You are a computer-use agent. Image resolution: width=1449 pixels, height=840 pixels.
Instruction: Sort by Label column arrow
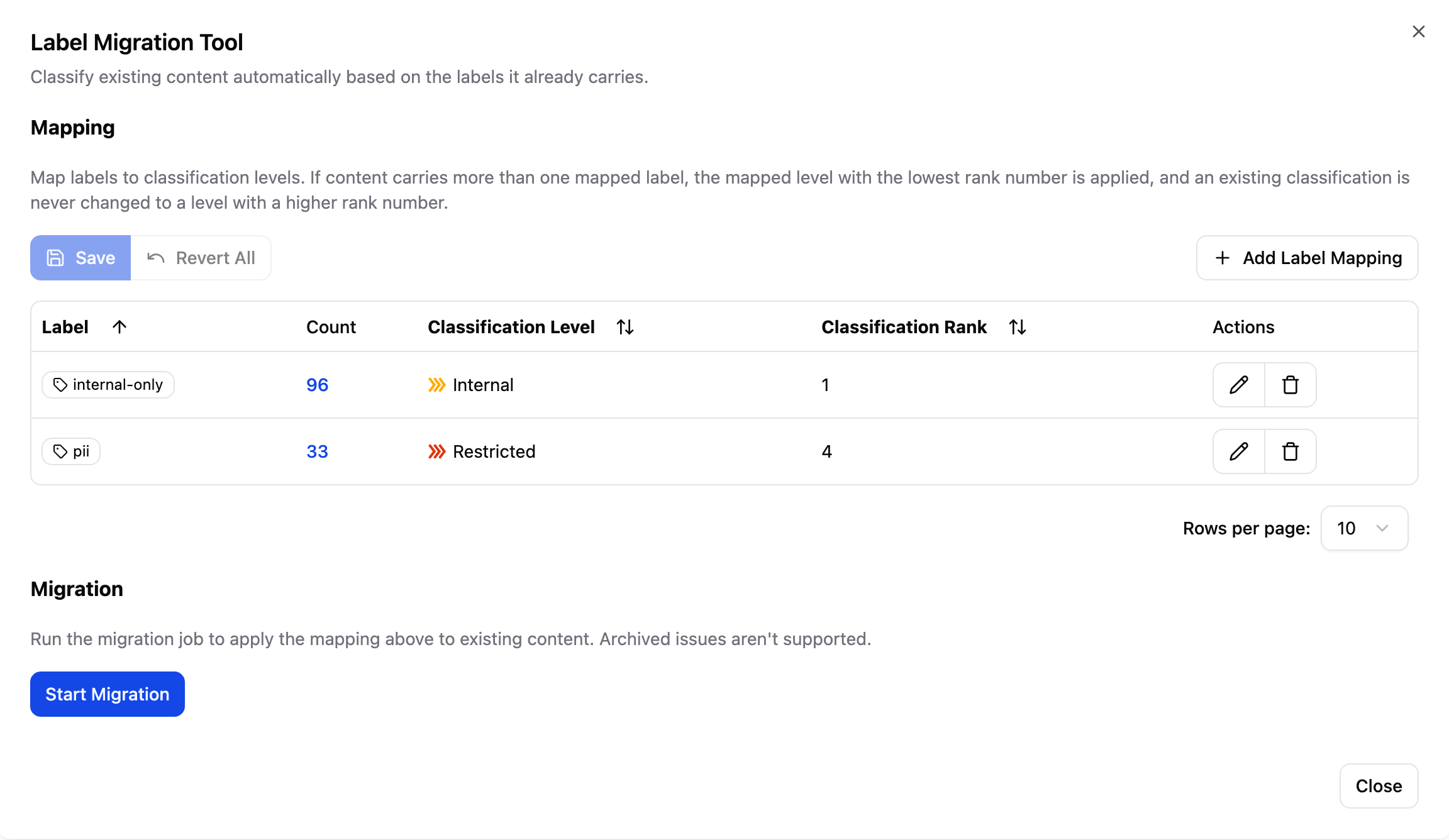pos(119,327)
